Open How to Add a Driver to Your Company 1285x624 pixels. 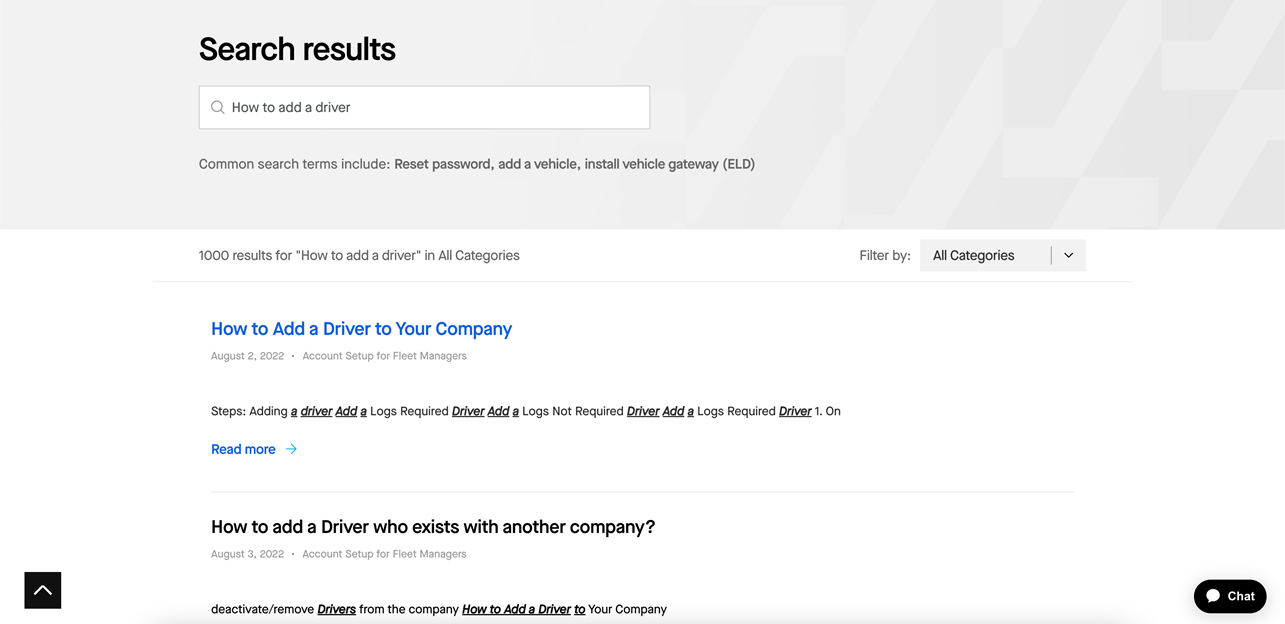click(361, 329)
